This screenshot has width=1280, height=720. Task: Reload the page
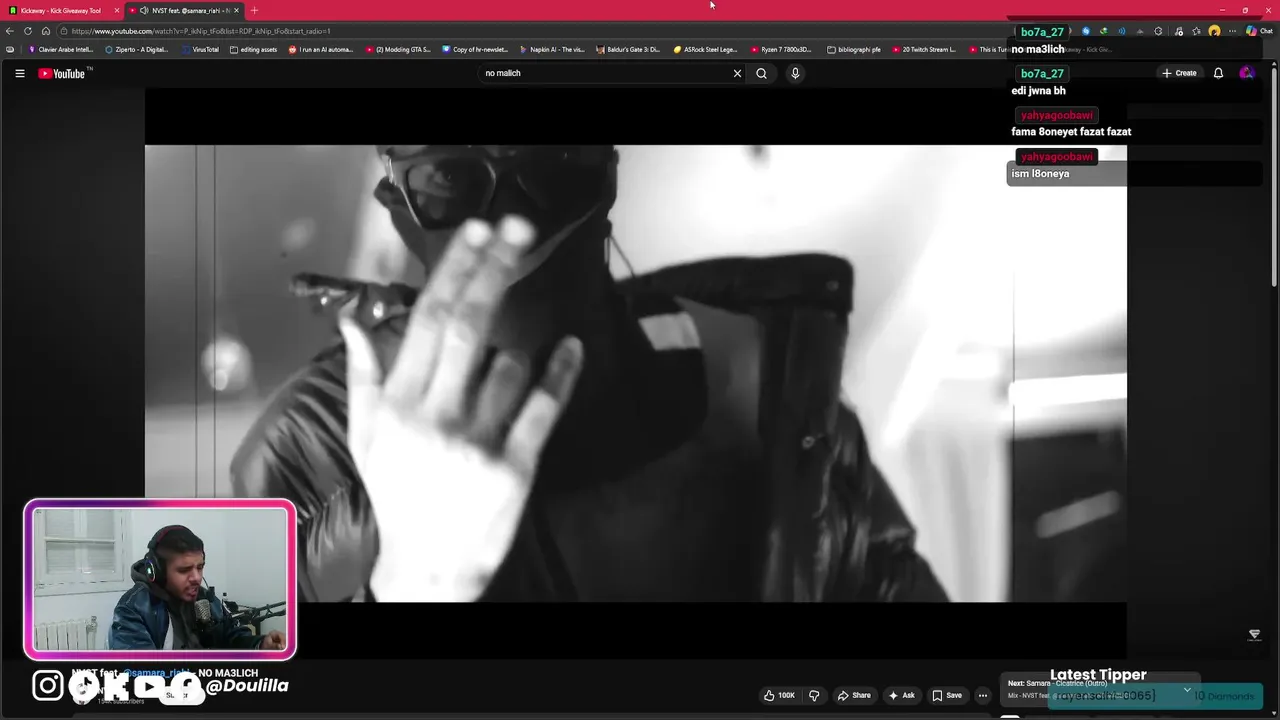coord(28,31)
